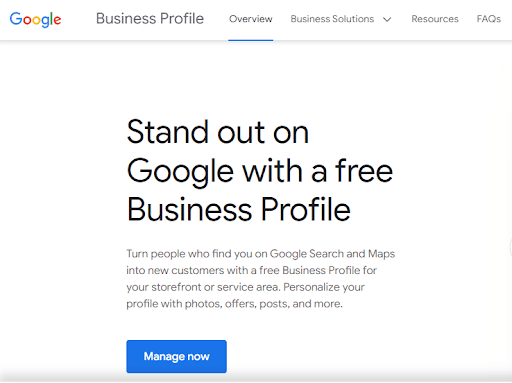Go to the Resources page
This screenshot has height=383, width=512.
point(435,19)
